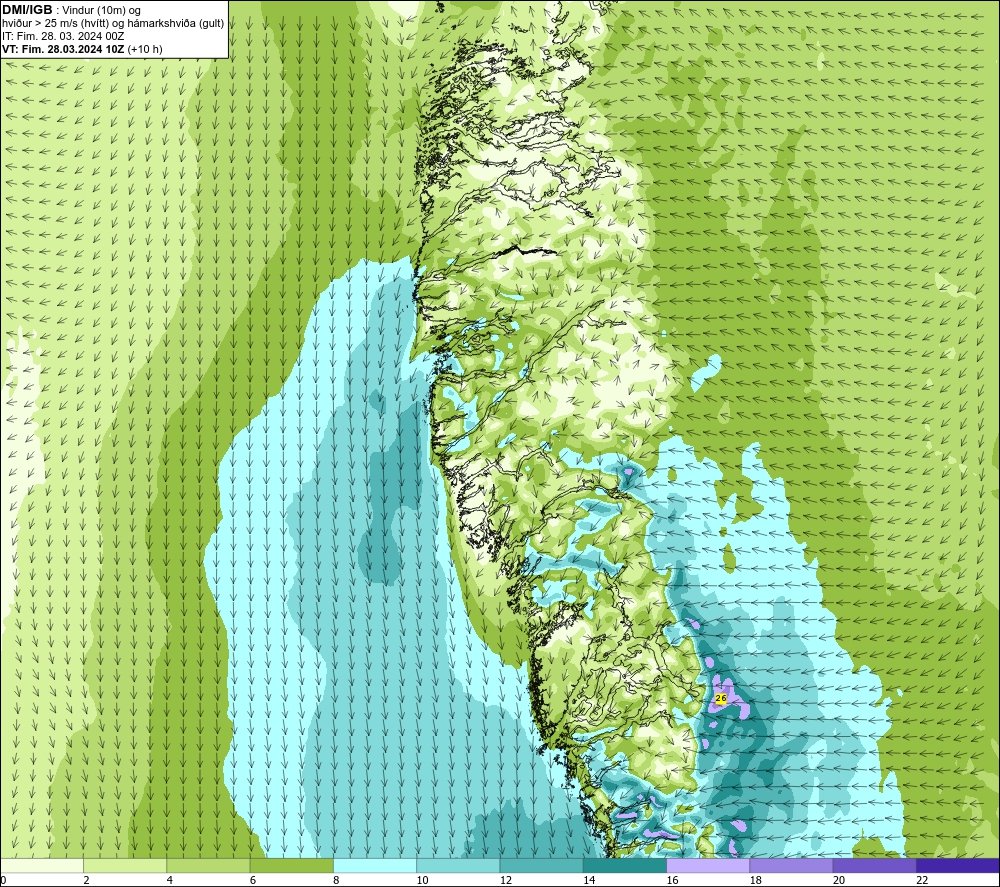Click the "Vindur (10m) og" title text
This screenshot has height=887, width=1000.
click(x=102, y=11)
